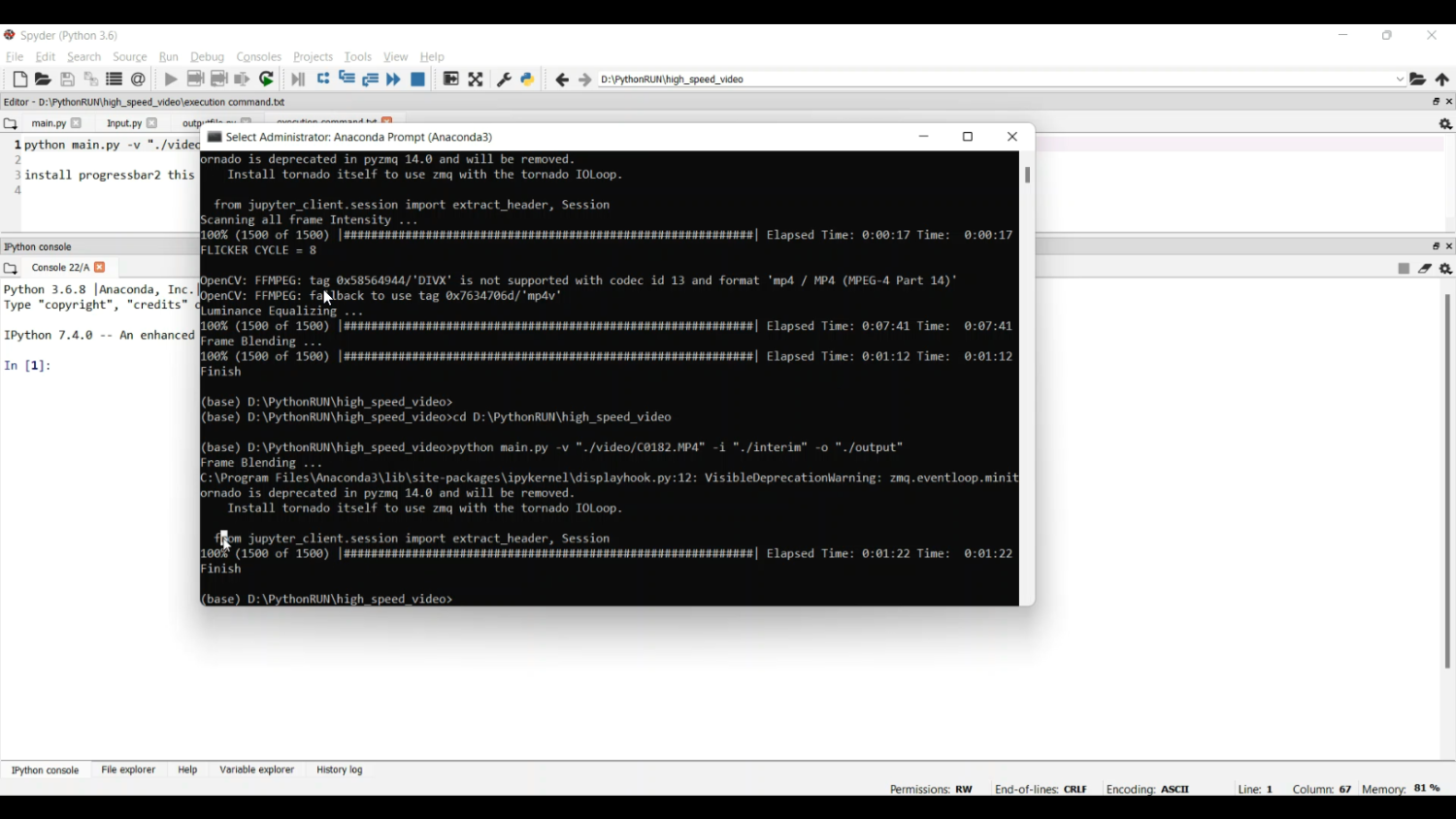
Task: Switch to the File explorer pane tab
Action: 129,770
